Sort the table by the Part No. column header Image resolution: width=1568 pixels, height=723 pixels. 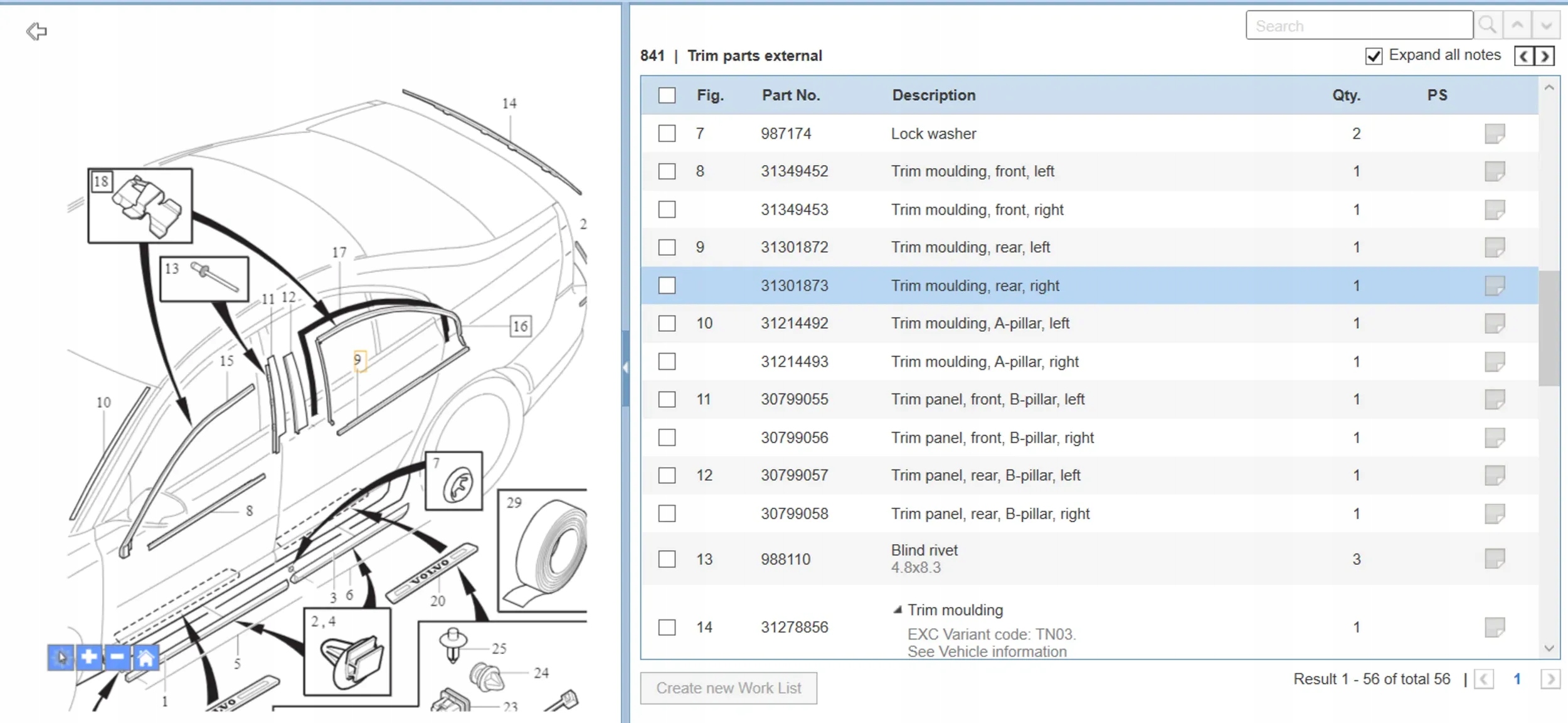(790, 95)
